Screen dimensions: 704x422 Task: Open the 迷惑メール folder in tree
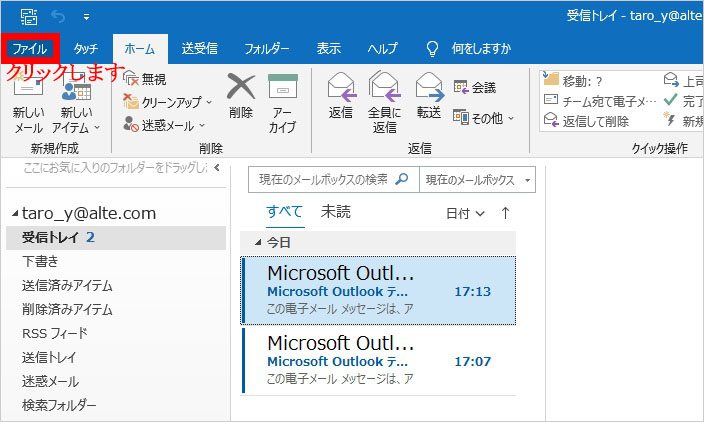[x=50, y=382]
